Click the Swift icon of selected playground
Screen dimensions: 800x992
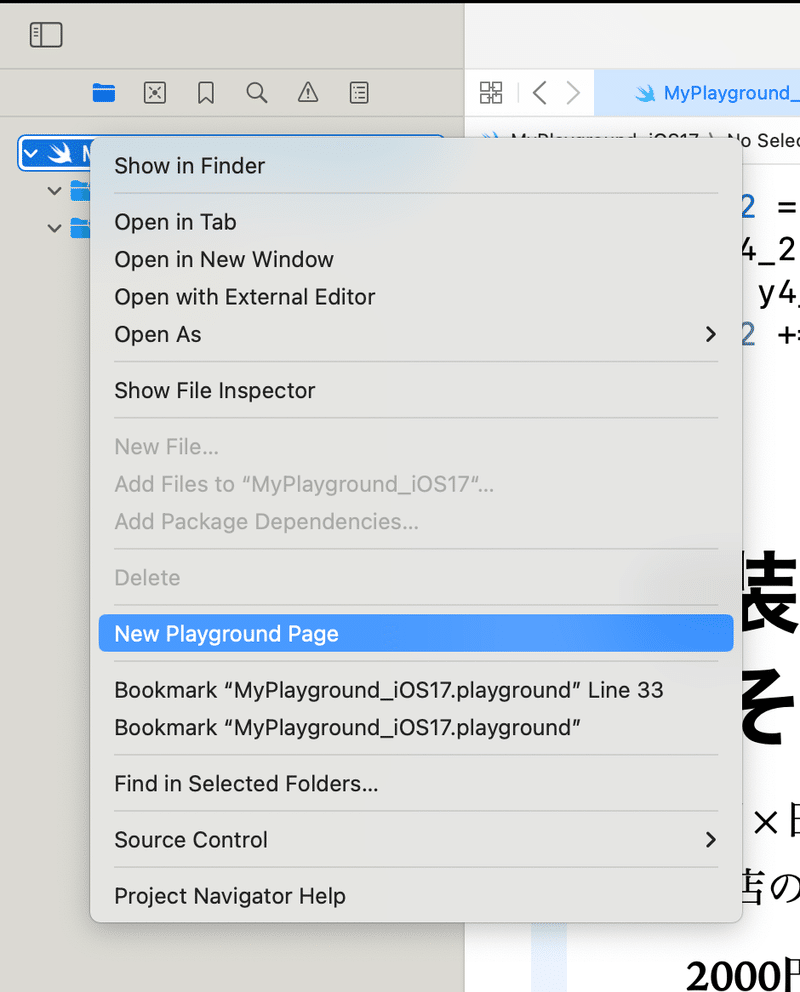point(60,153)
